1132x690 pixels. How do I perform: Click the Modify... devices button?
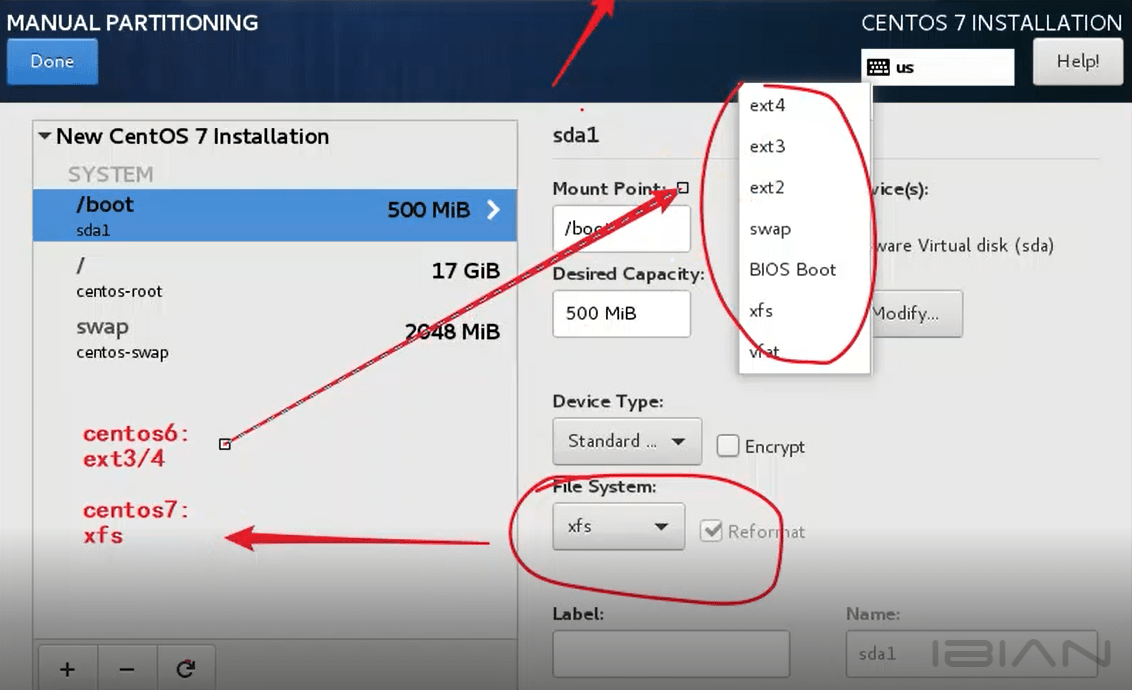[914, 314]
